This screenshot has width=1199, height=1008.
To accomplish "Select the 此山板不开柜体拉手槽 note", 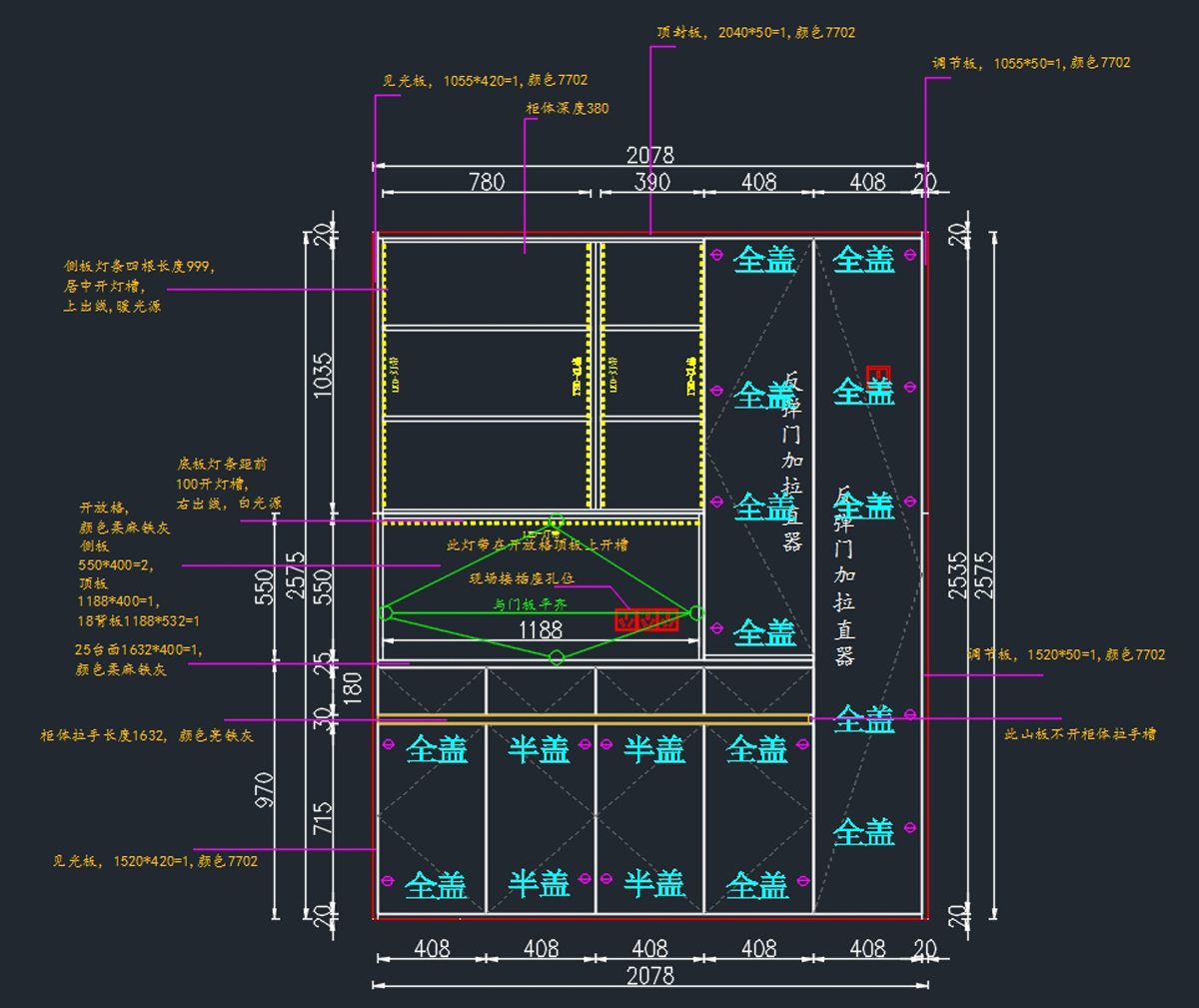I will point(1079,733).
